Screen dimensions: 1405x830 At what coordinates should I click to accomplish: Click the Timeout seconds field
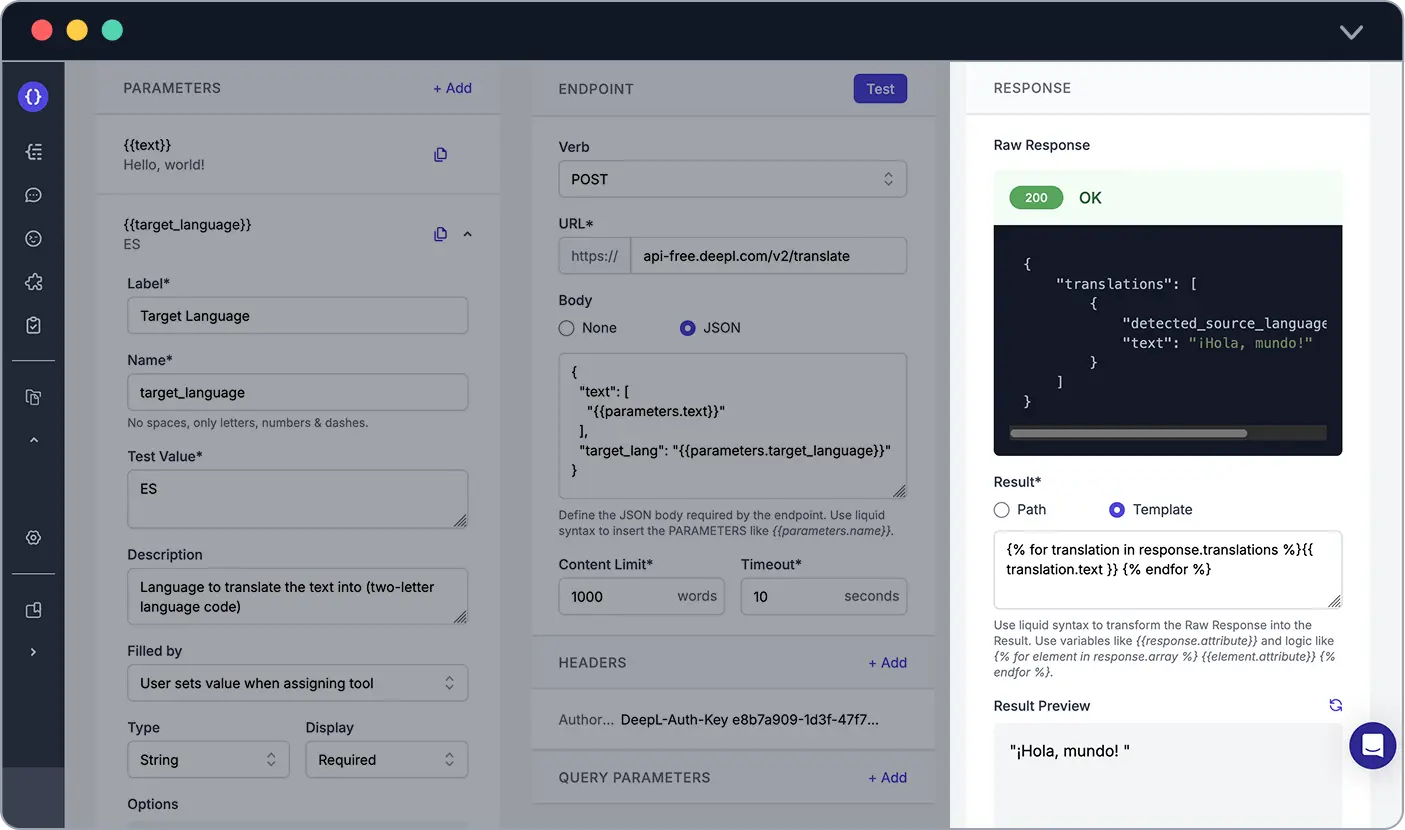coord(823,596)
